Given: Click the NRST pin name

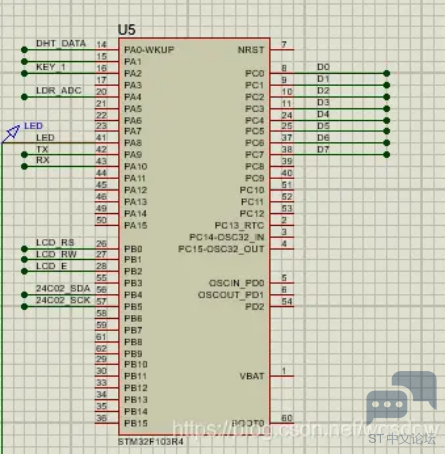Looking at the screenshot, I should [251, 50].
